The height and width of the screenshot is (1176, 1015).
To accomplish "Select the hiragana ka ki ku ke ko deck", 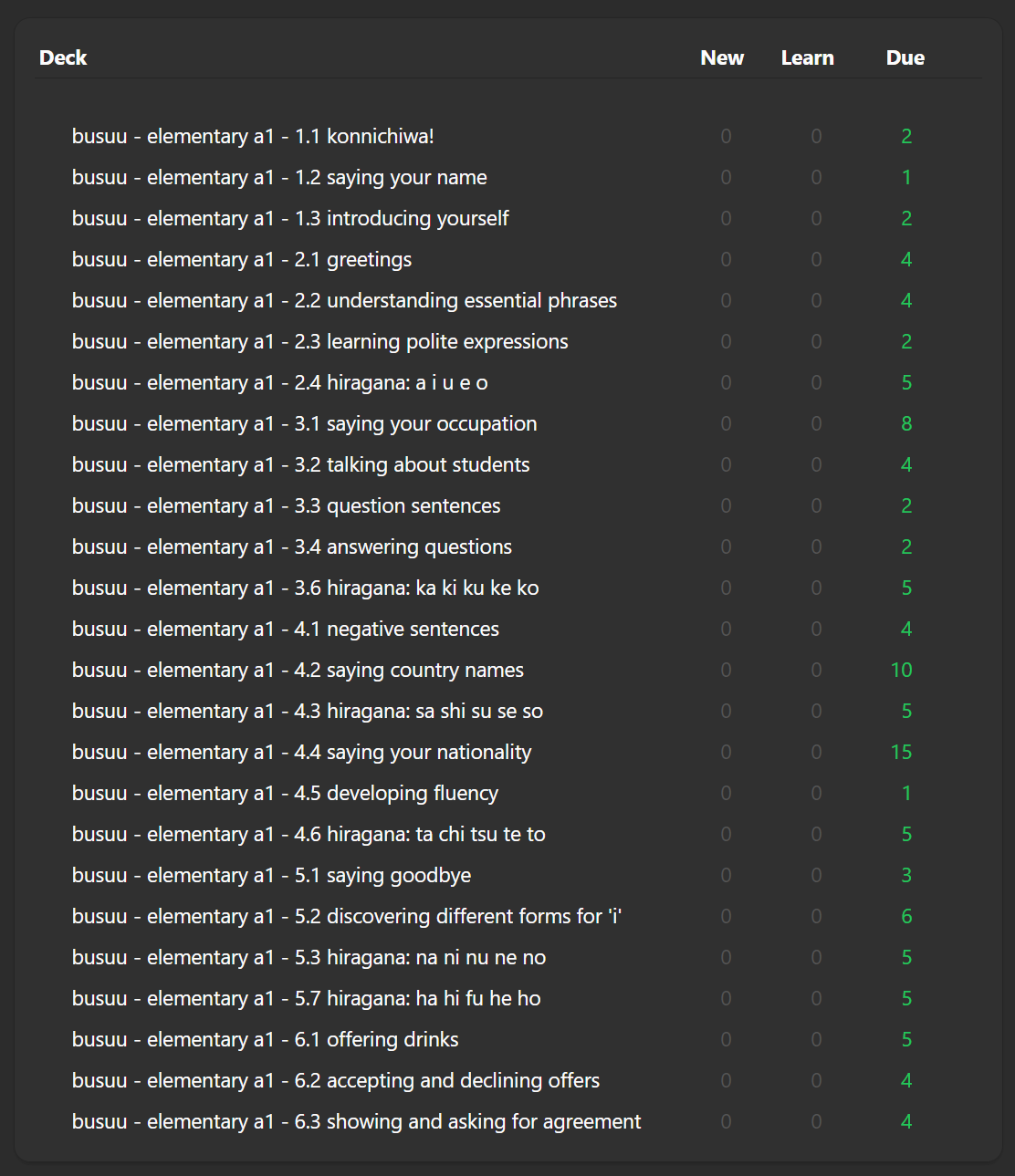I will pos(305,588).
